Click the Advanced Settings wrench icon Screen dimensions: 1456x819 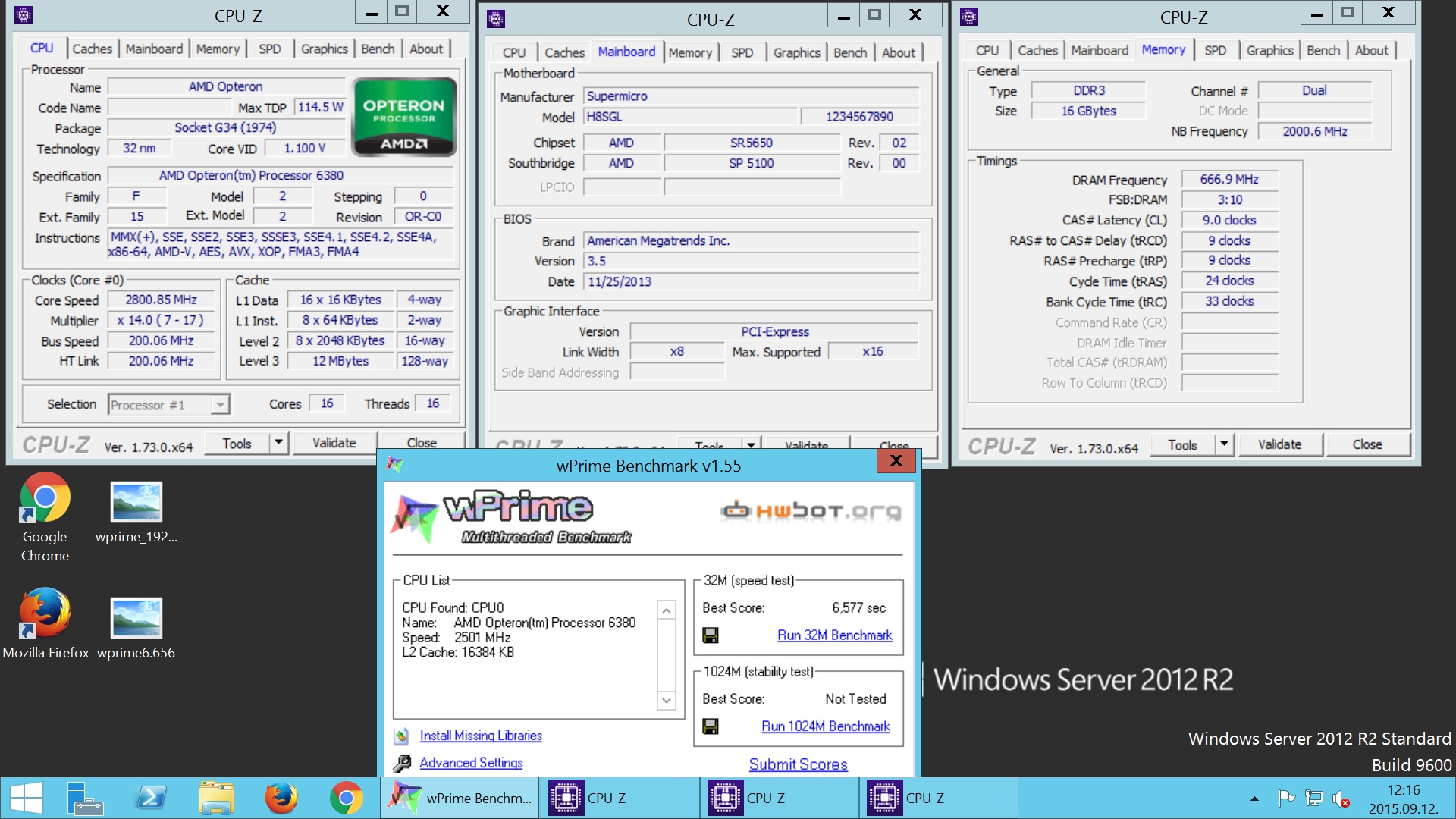tap(402, 763)
